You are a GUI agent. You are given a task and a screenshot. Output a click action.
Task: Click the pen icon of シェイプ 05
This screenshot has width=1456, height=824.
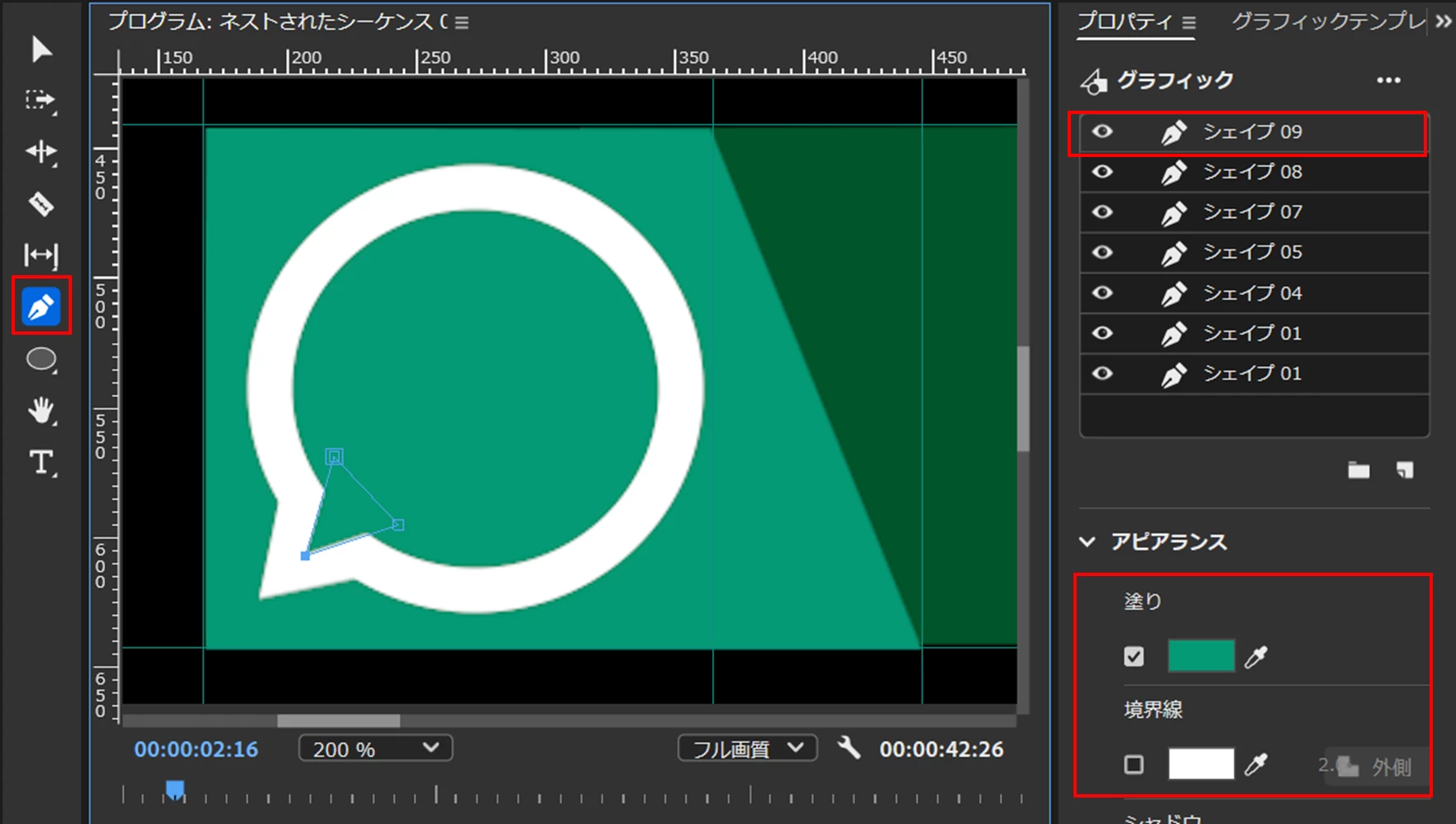pyautogui.click(x=1173, y=253)
